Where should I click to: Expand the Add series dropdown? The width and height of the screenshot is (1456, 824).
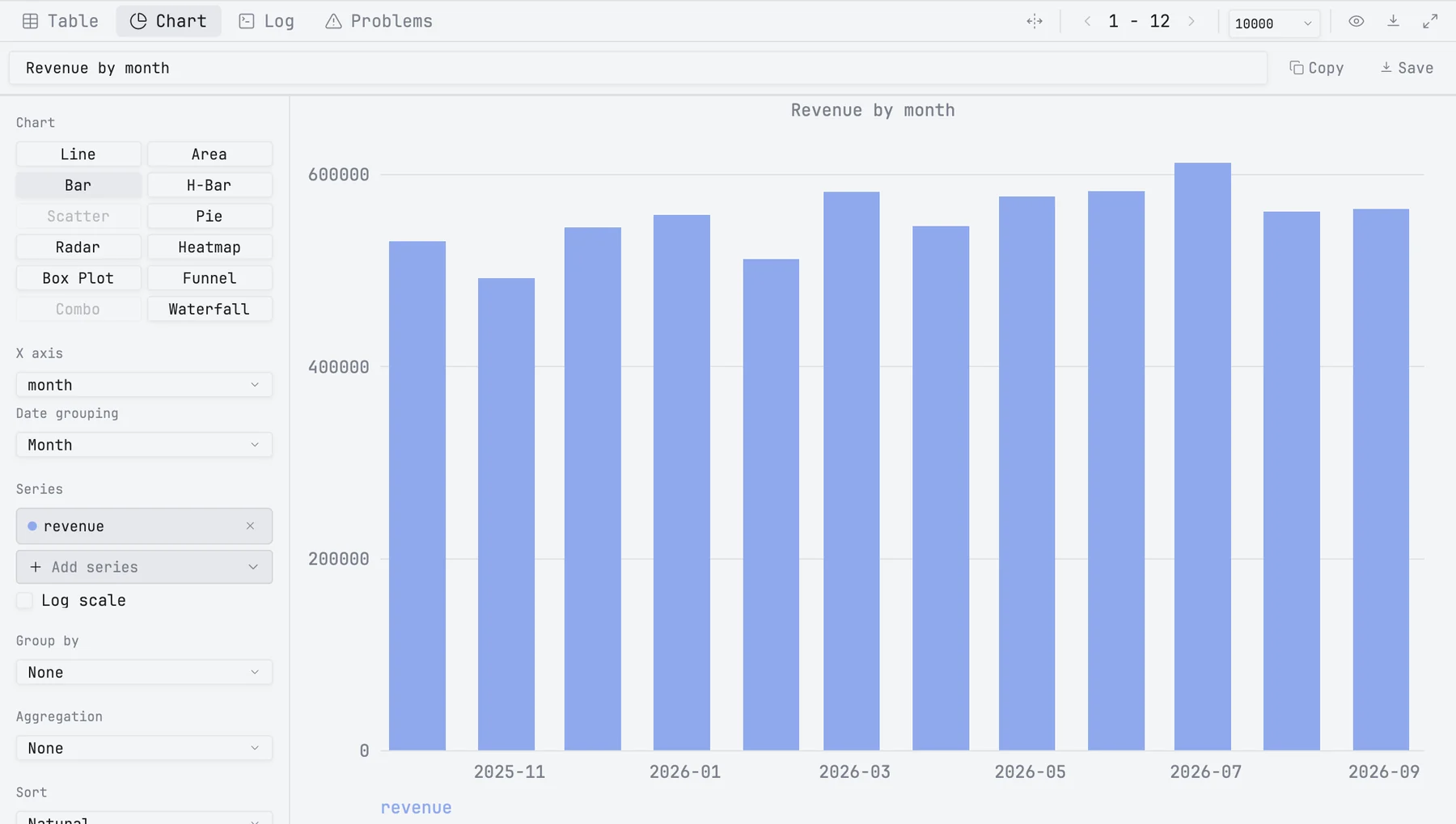click(144, 567)
